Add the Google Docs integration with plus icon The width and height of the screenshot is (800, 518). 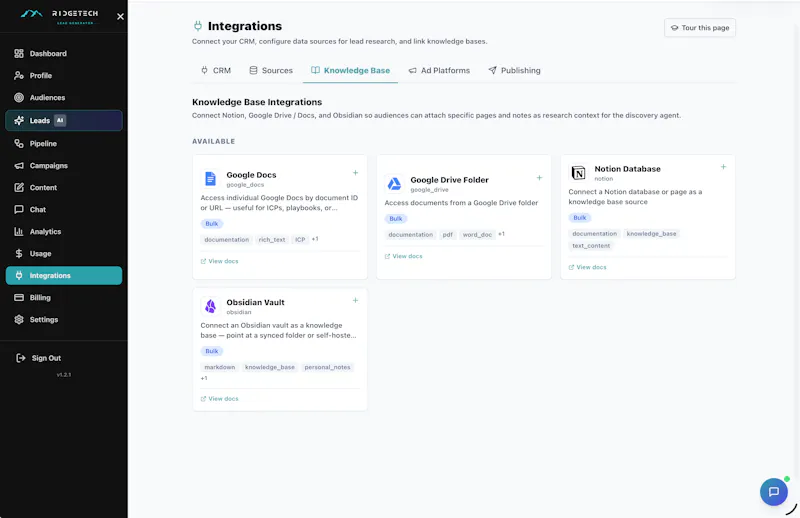(x=355, y=173)
